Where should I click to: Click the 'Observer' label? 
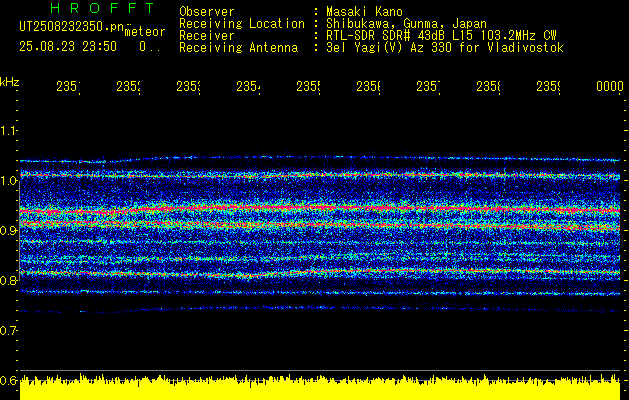click(207, 12)
